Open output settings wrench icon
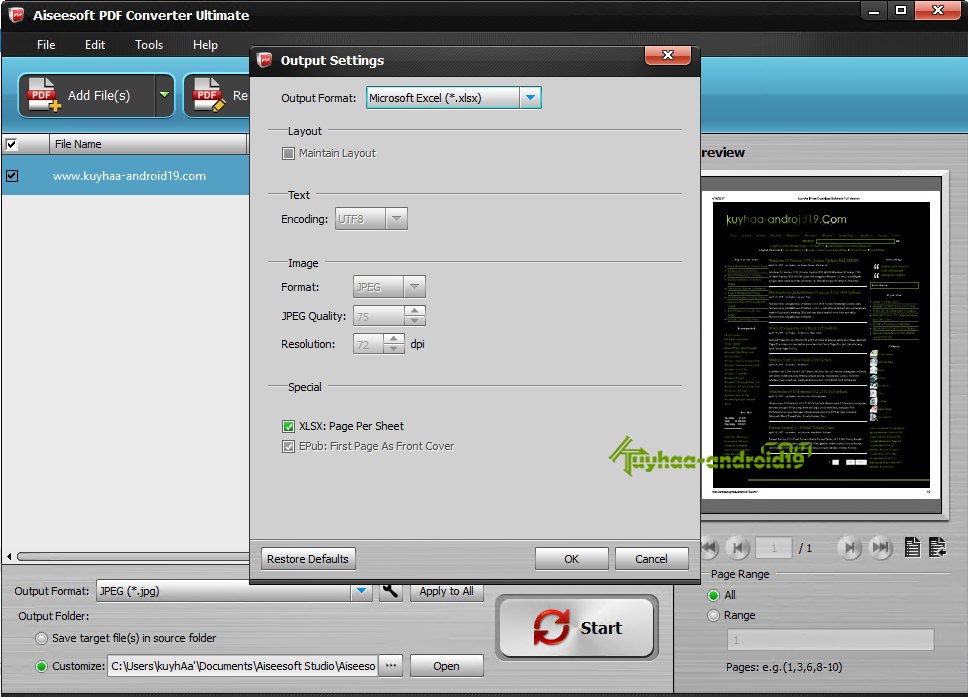 [390, 591]
